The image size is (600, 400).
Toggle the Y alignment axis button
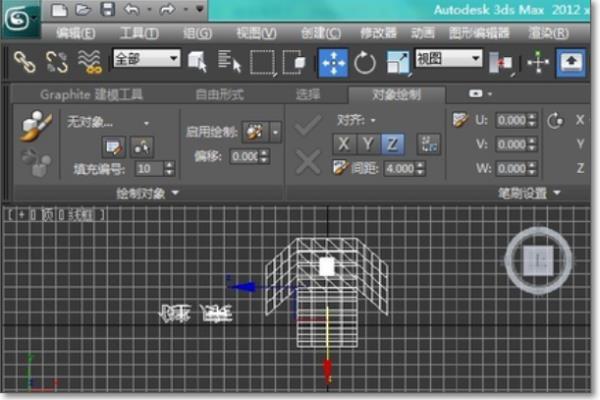(x=368, y=144)
